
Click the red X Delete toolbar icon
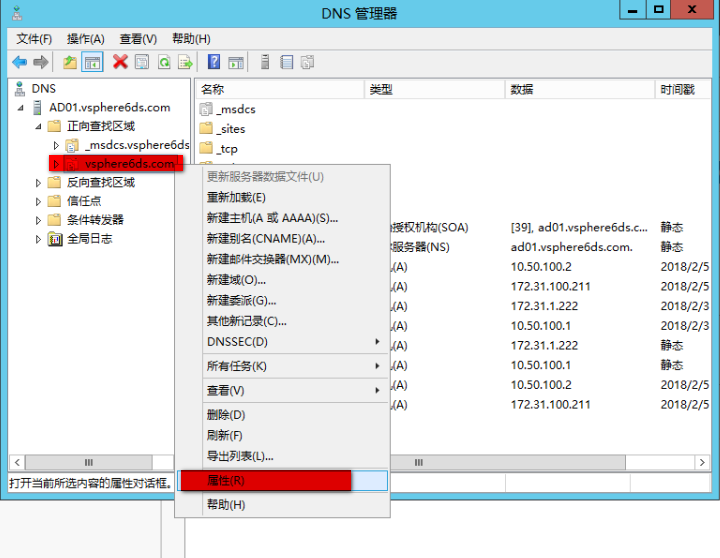(120, 62)
